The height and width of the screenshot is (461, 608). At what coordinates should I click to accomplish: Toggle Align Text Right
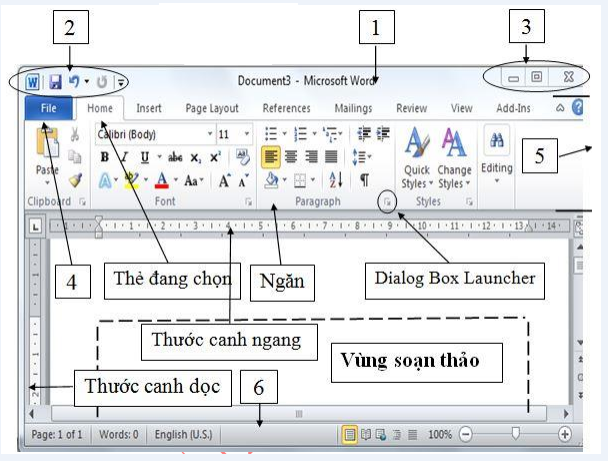pos(311,157)
